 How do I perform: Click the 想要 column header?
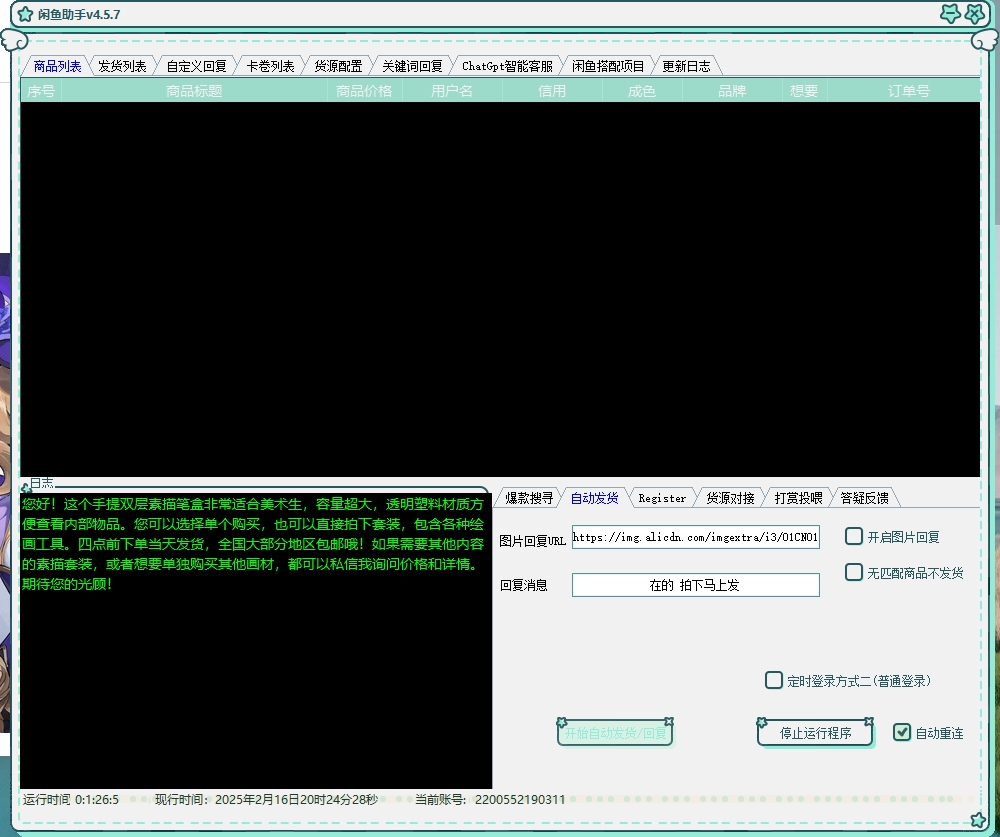pyautogui.click(x=804, y=91)
